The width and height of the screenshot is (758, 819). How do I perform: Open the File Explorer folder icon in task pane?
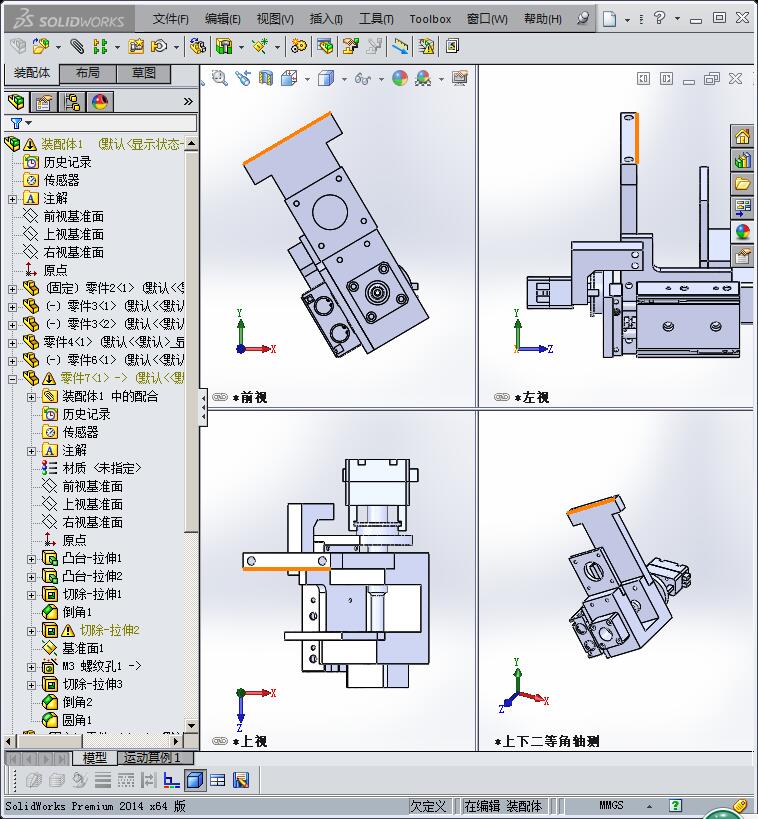click(x=742, y=184)
